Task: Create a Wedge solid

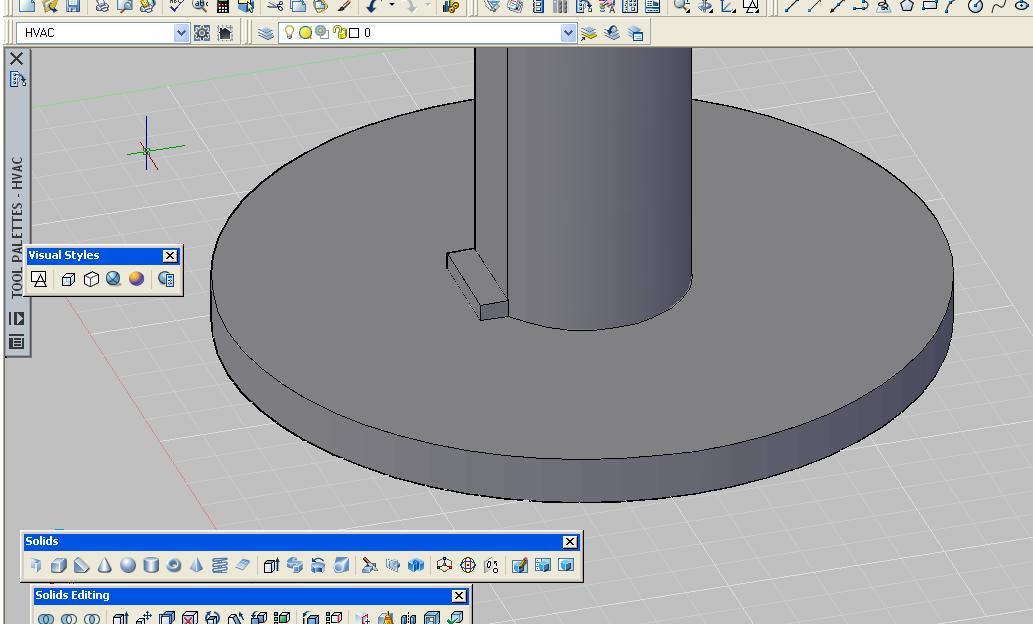Action: tap(82, 566)
